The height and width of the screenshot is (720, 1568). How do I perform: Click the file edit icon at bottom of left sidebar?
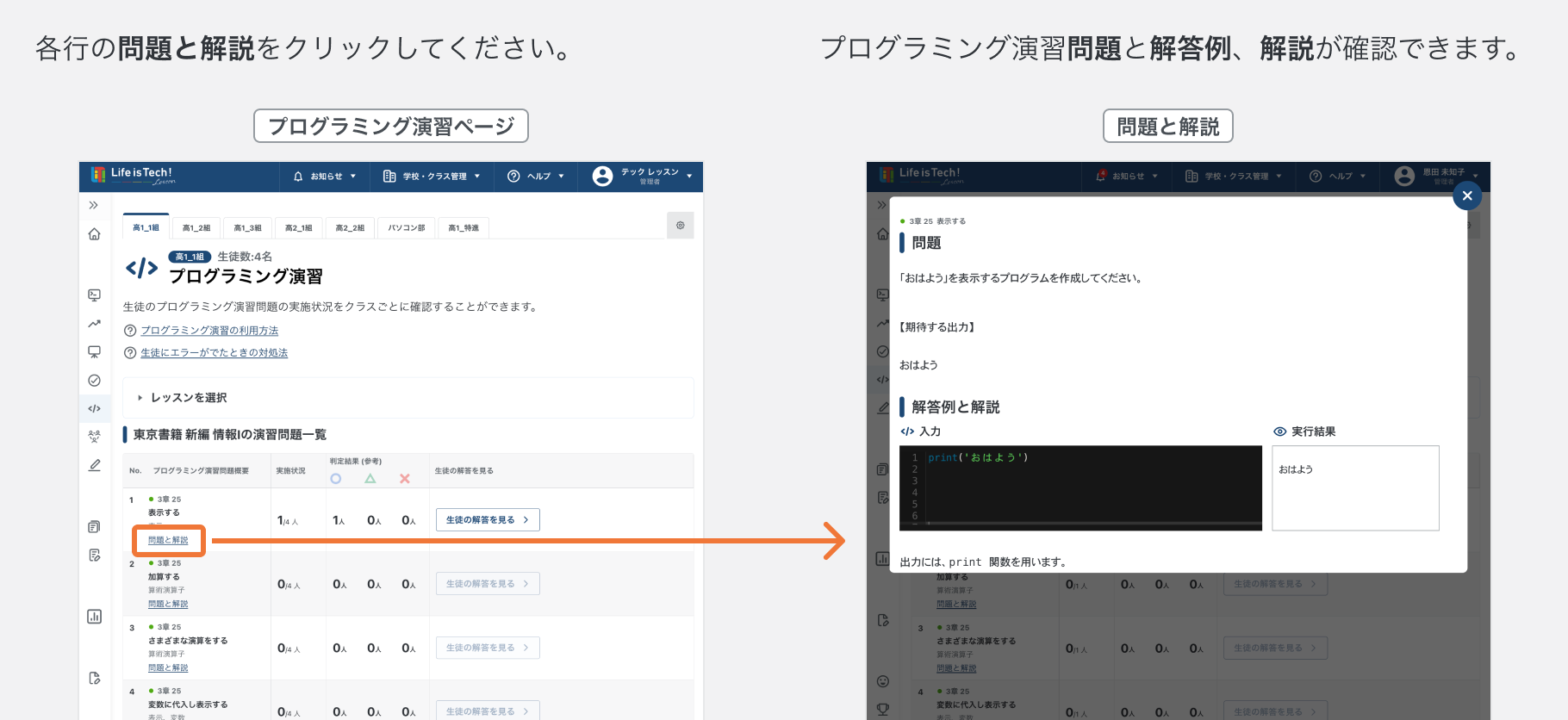(x=95, y=678)
